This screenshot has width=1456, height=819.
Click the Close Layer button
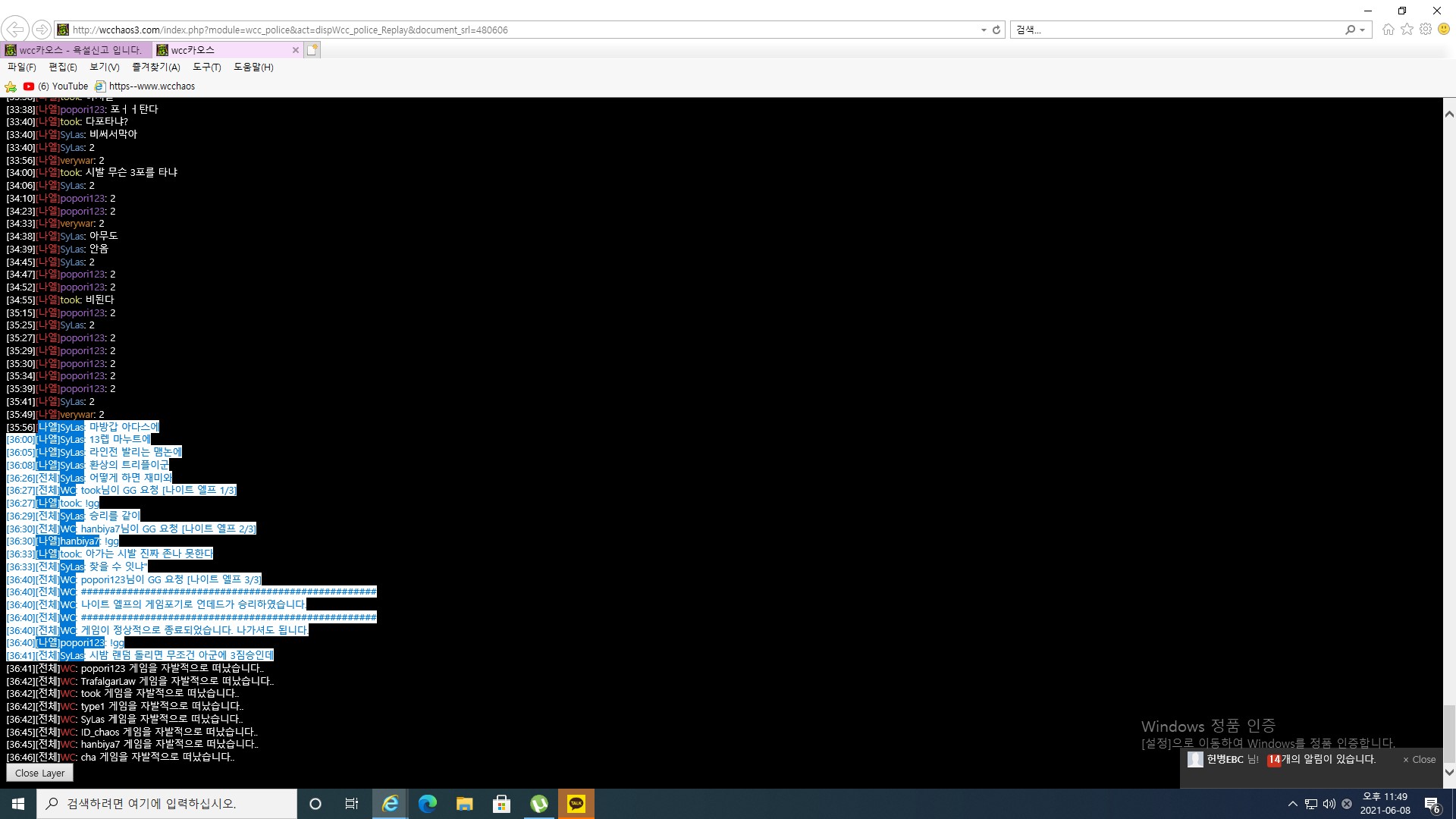coord(40,773)
